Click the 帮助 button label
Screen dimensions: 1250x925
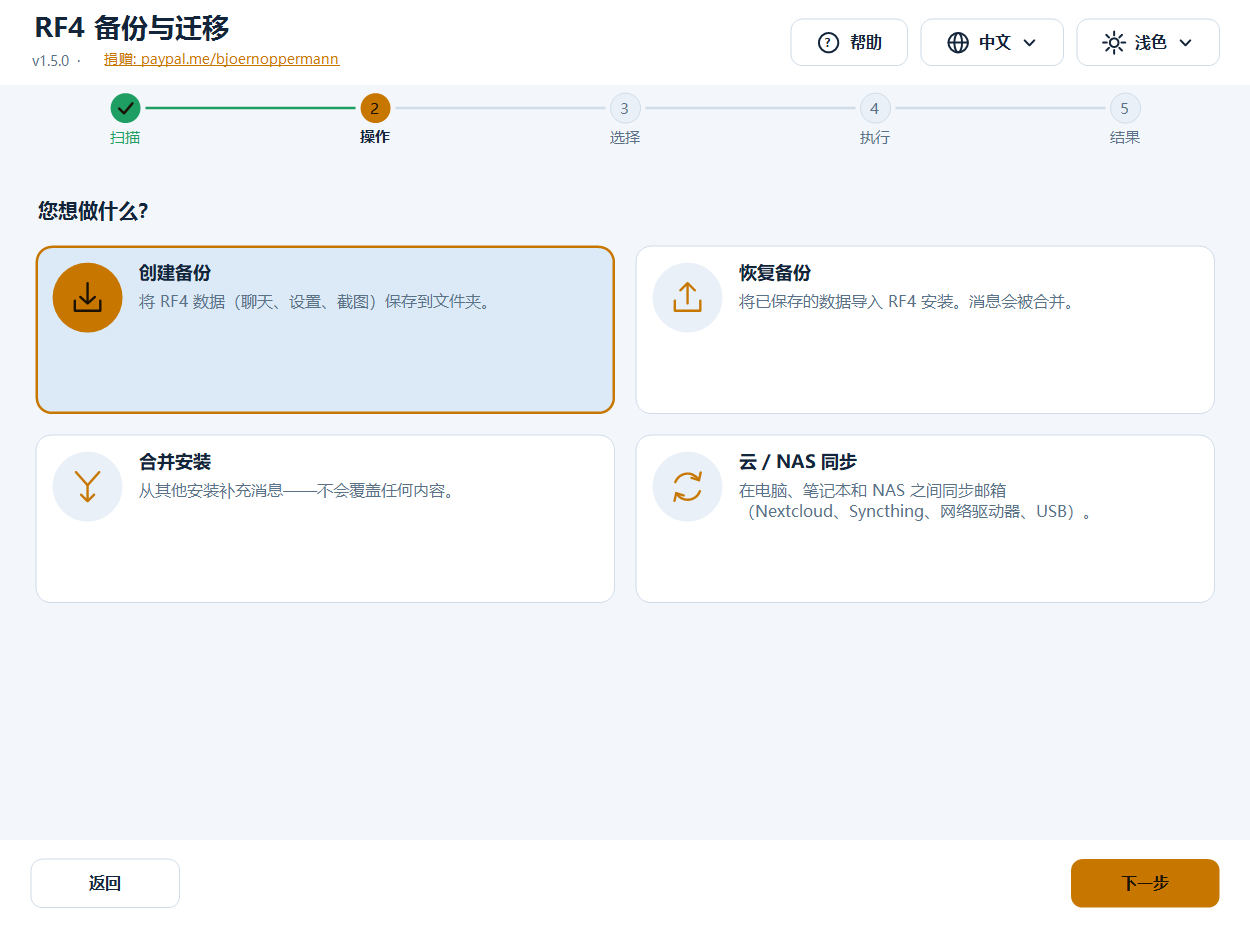pyautogui.click(x=866, y=43)
